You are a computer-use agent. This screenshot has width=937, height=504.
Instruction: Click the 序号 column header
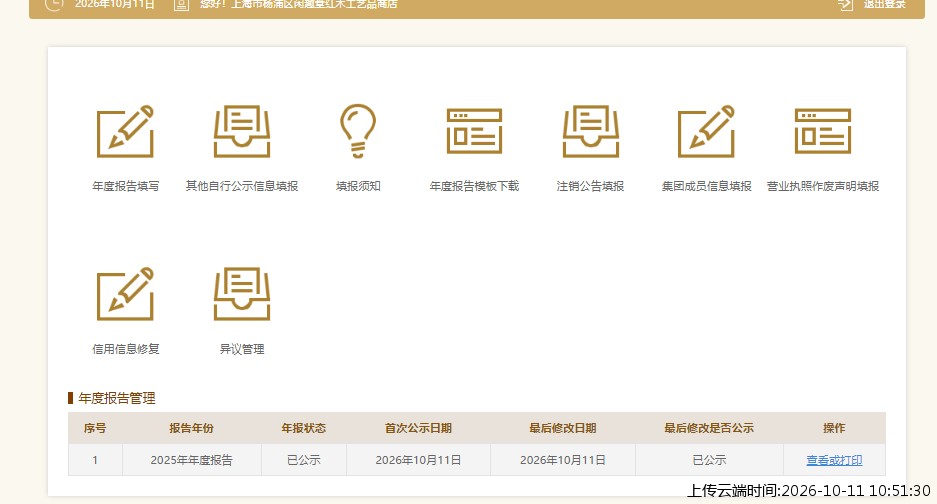point(95,428)
